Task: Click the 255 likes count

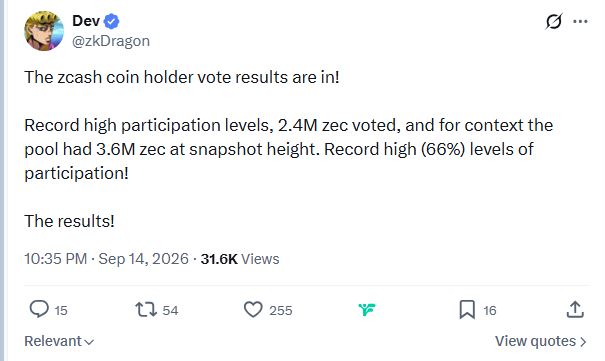Action: 281,310
